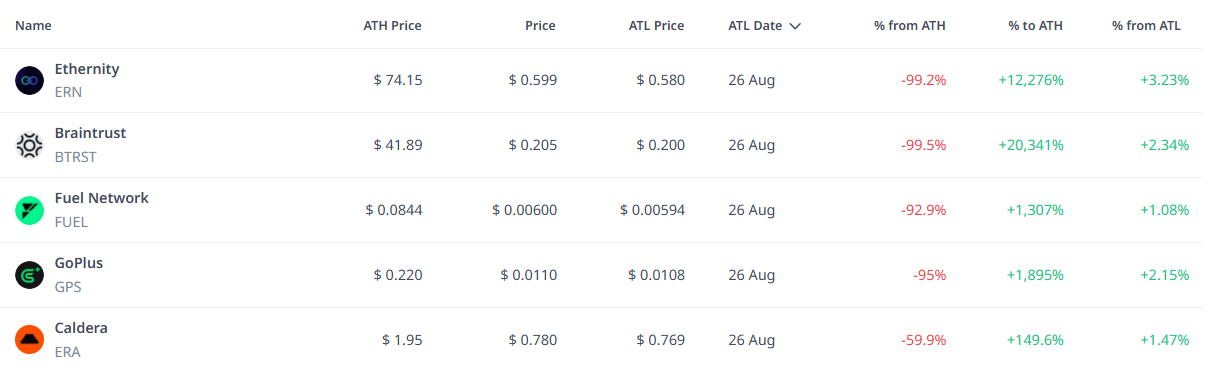This screenshot has width=1211, height=370.
Task: Click the Caldera orange logo icon
Action: (x=30, y=340)
